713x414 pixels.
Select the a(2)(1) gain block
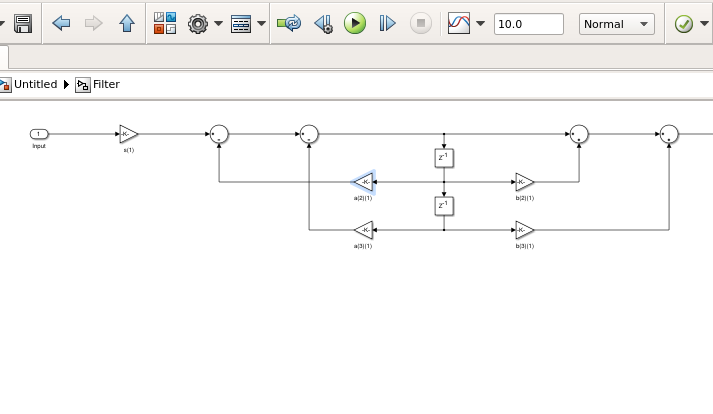pos(363,182)
